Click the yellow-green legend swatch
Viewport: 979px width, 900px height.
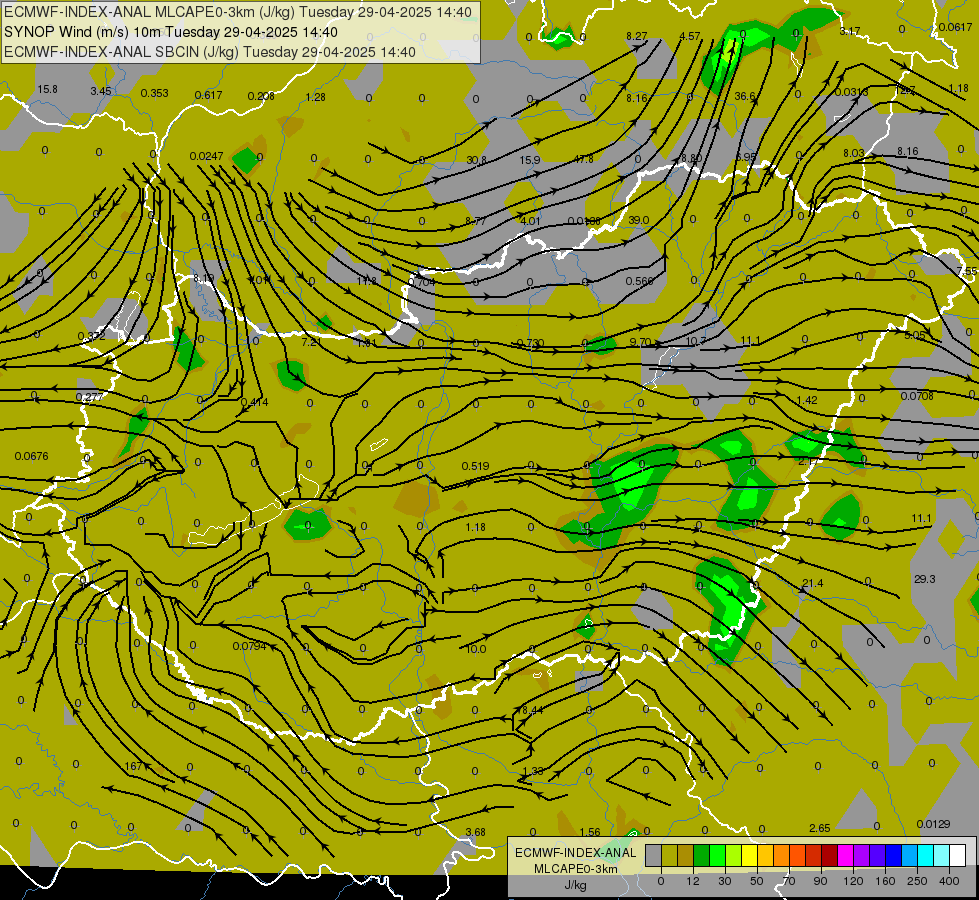734,856
